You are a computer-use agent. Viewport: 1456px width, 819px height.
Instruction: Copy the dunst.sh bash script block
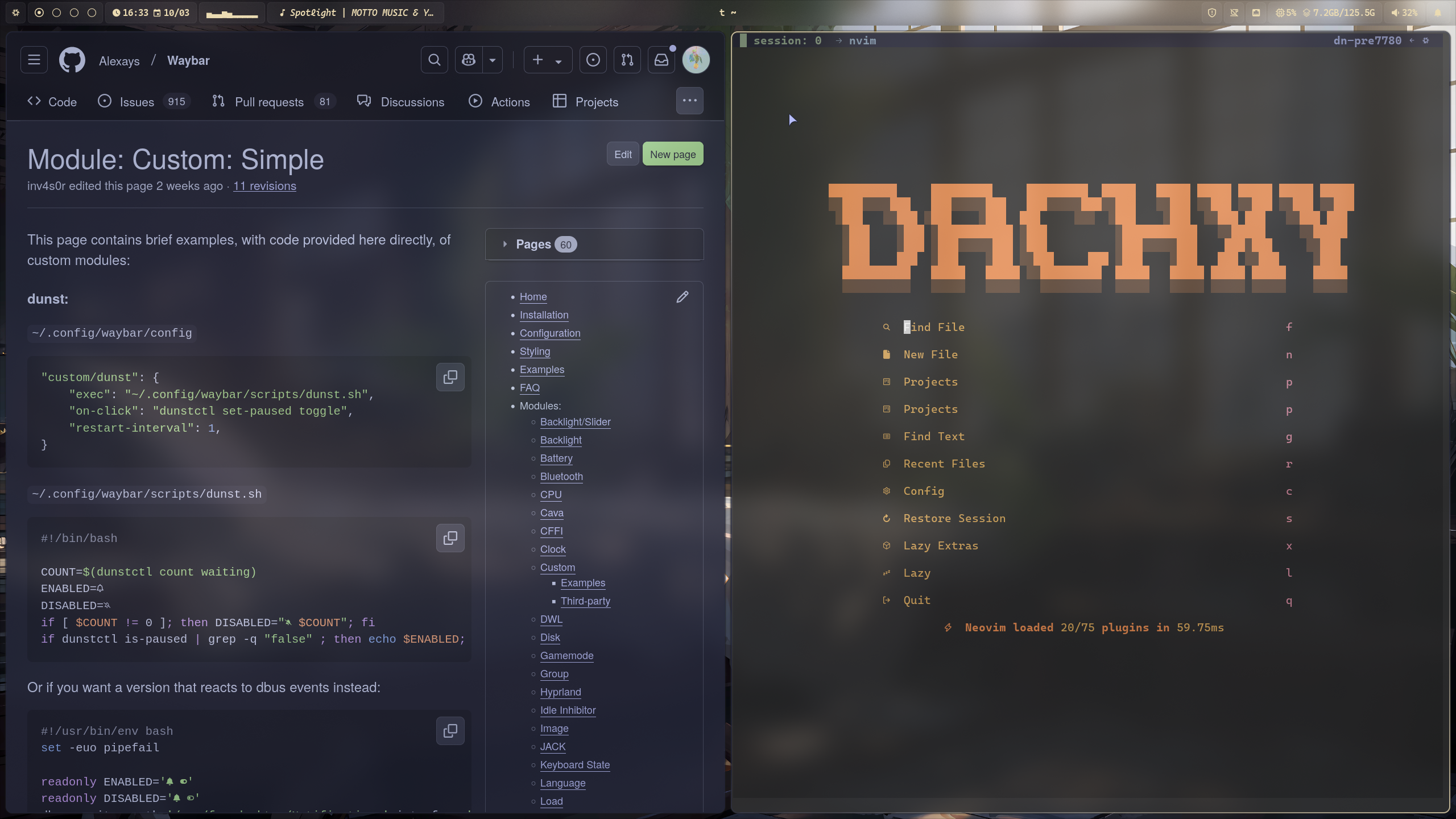pyautogui.click(x=450, y=538)
